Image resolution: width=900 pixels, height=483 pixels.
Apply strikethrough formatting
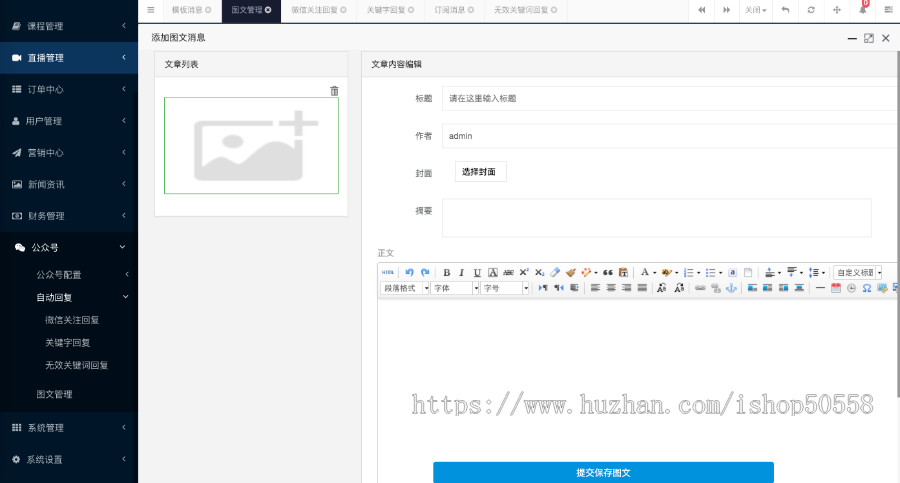click(508, 272)
